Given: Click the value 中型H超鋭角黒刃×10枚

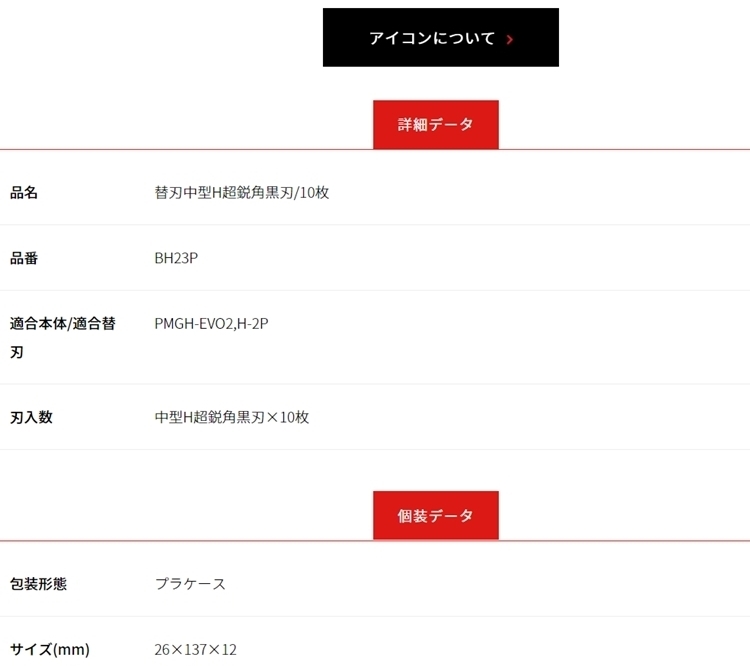Looking at the screenshot, I should point(232,417).
